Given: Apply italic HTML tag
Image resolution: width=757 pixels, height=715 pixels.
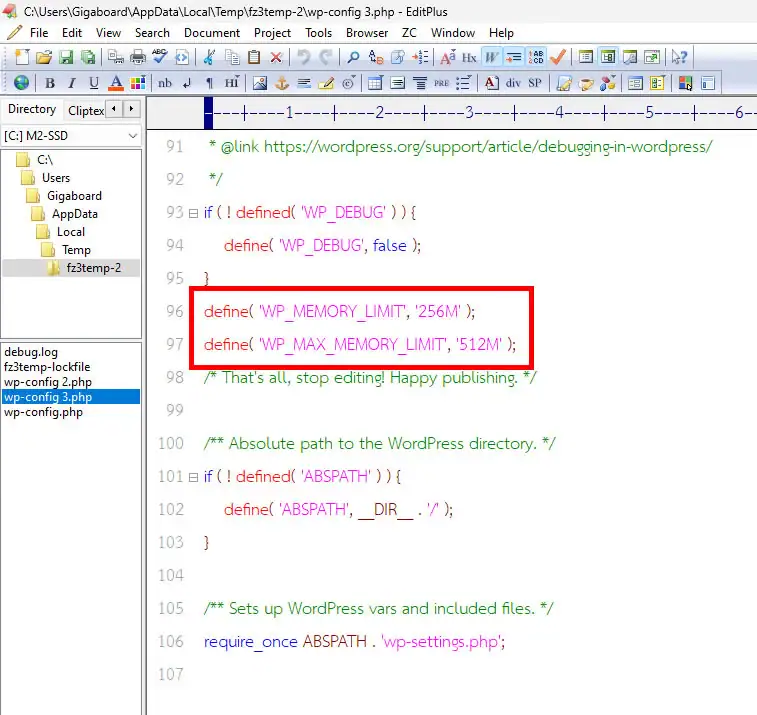Looking at the screenshot, I should (71, 83).
